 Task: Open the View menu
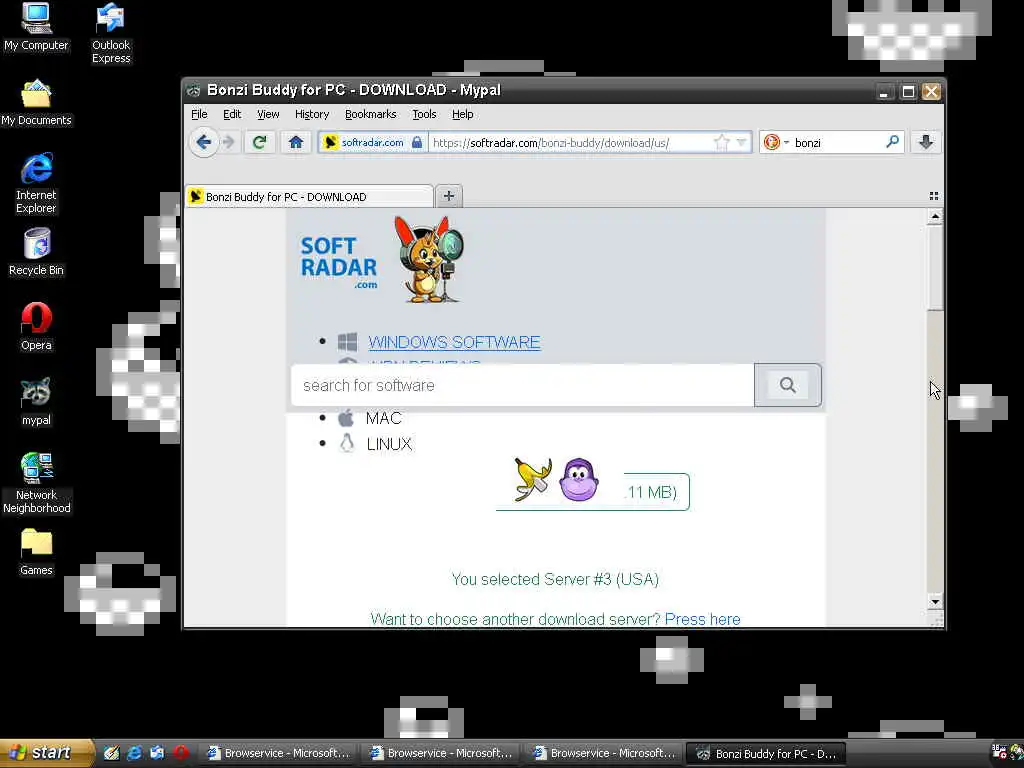(268, 114)
